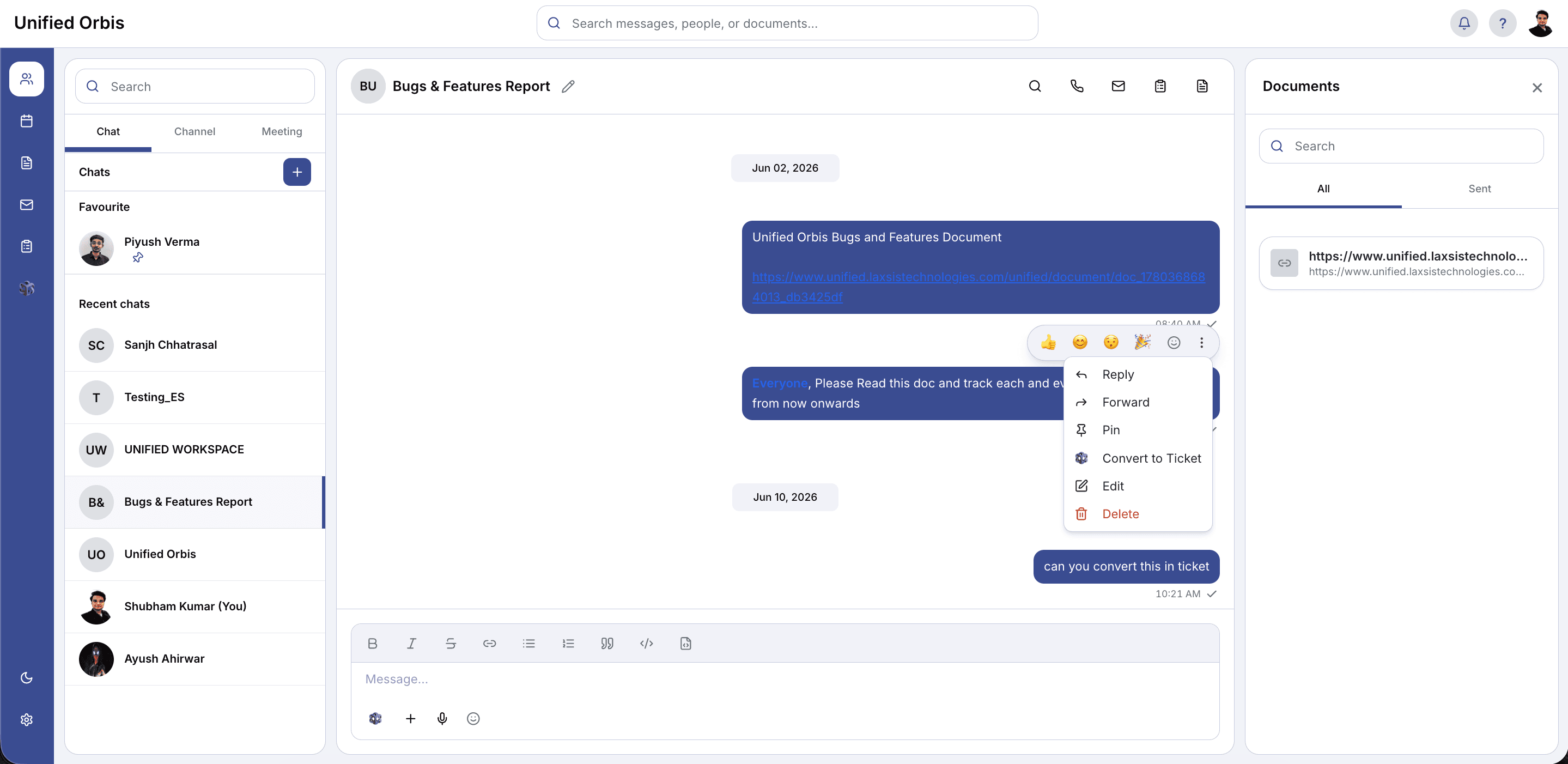The image size is (1568, 764).
Task: Open the emoji picker in the composer
Action: pos(473,718)
